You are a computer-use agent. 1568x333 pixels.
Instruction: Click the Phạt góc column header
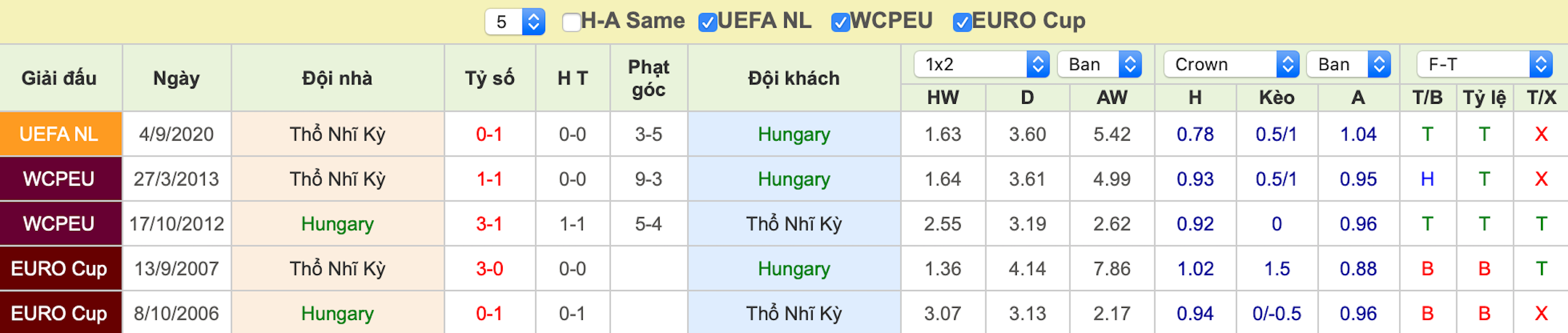(x=648, y=78)
